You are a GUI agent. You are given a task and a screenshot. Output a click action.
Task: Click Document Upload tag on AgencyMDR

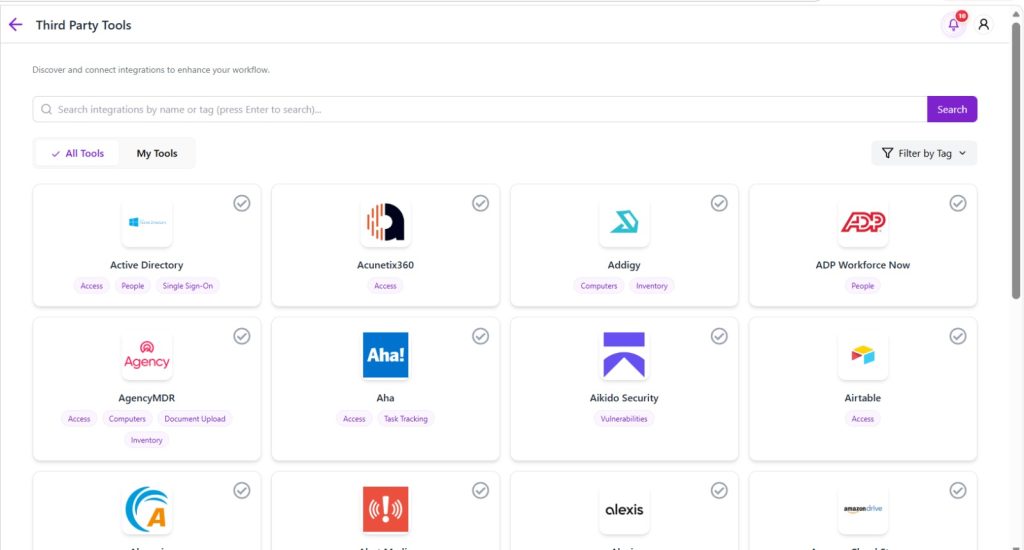(x=195, y=419)
